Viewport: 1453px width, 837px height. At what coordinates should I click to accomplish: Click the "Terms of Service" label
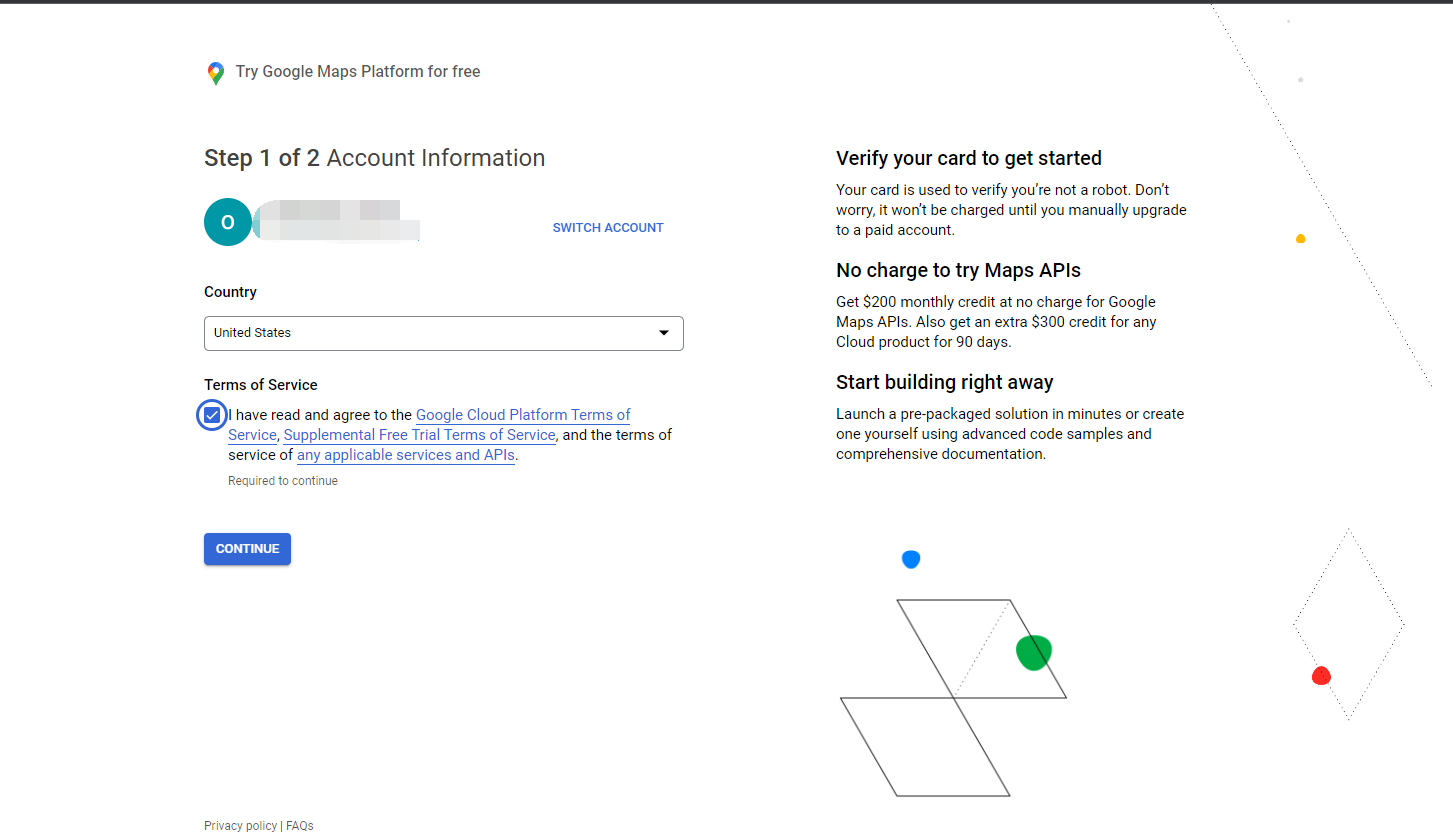click(x=261, y=385)
